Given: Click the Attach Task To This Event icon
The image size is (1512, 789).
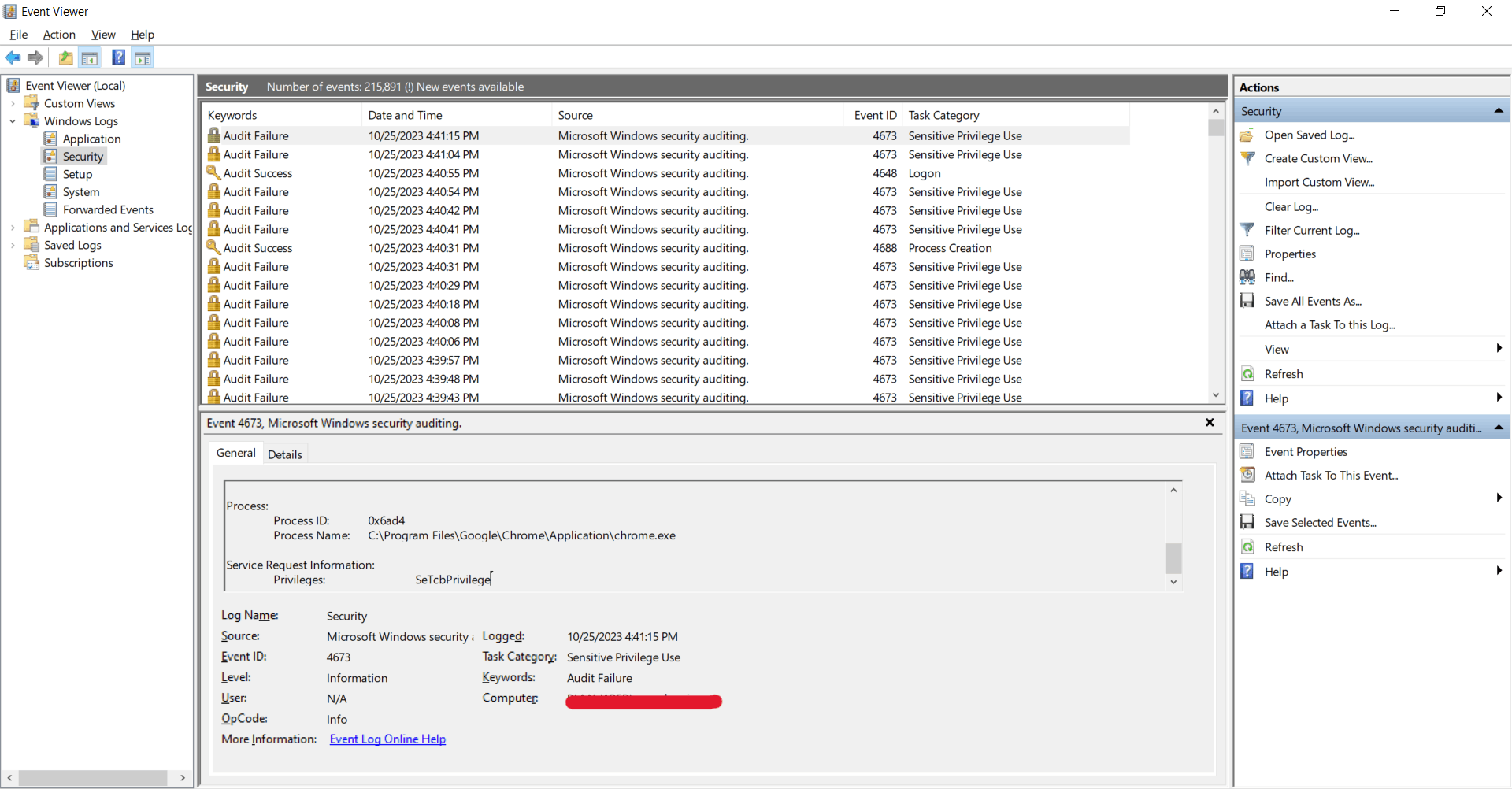Looking at the screenshot, I should click(x=1247, y=475).
